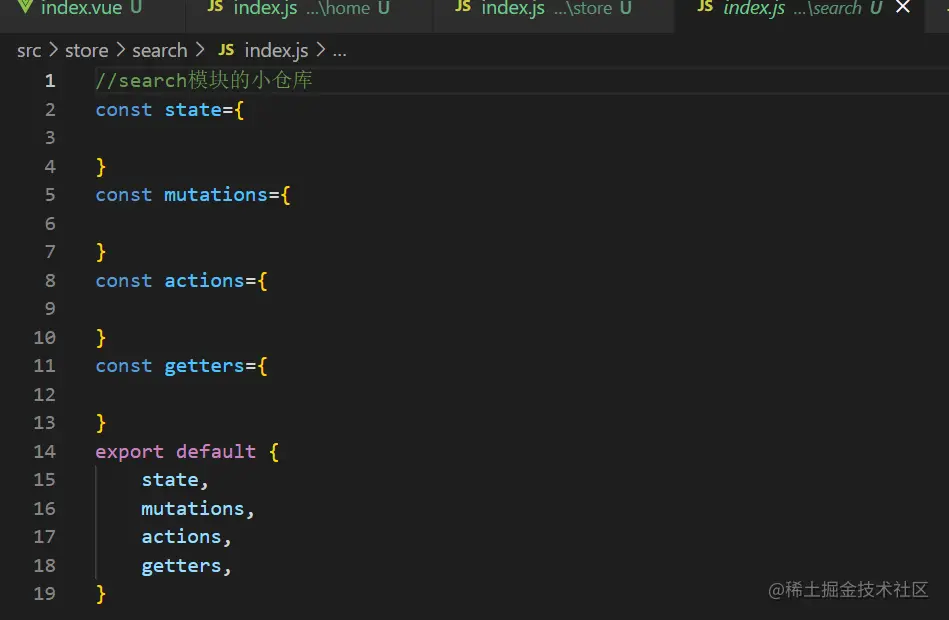Click the JS icon in the breadcrumb
The image size is (949, 620).
(x=226, y=50)
